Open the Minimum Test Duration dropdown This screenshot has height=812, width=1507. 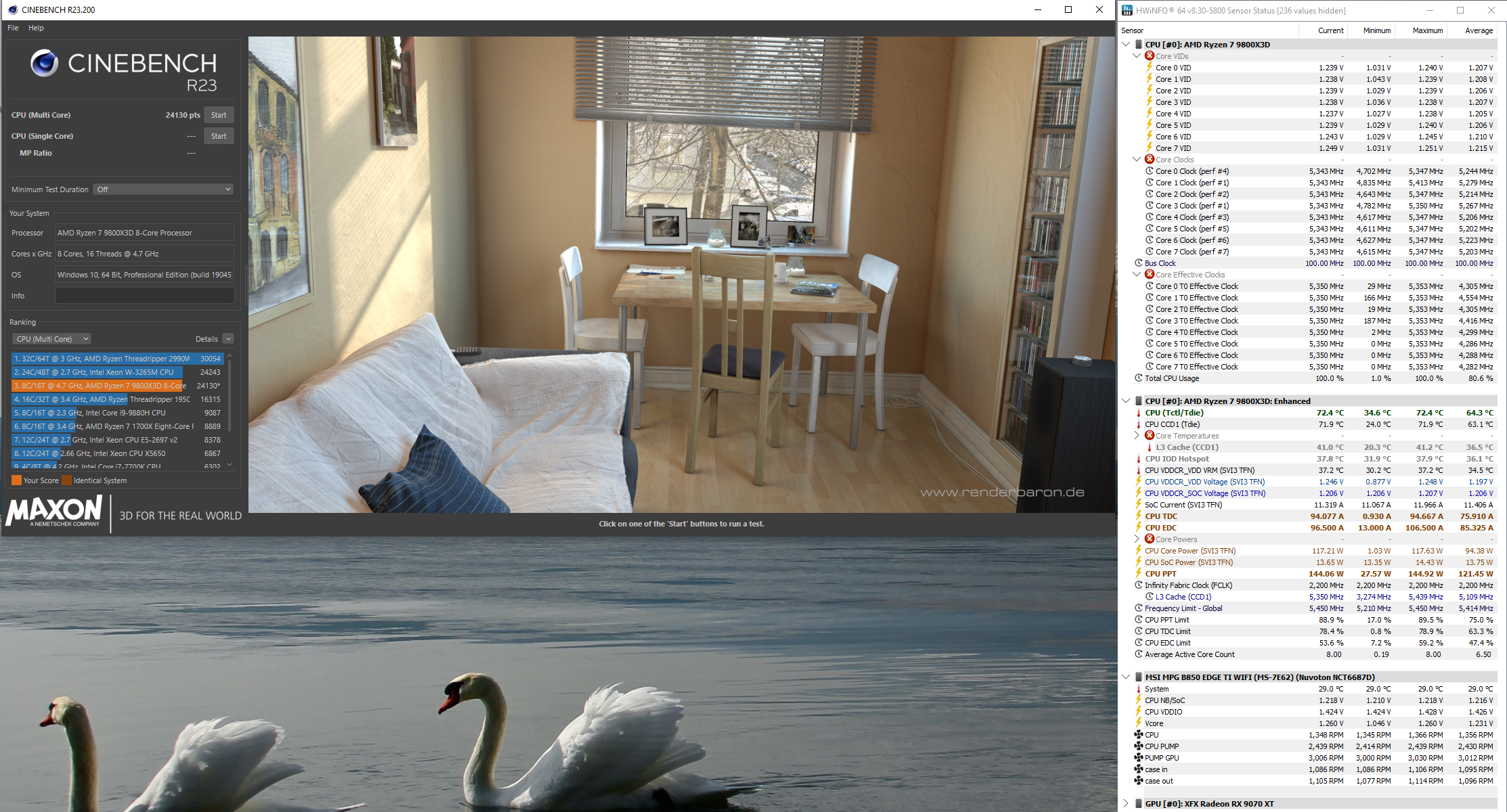[164, 189]
